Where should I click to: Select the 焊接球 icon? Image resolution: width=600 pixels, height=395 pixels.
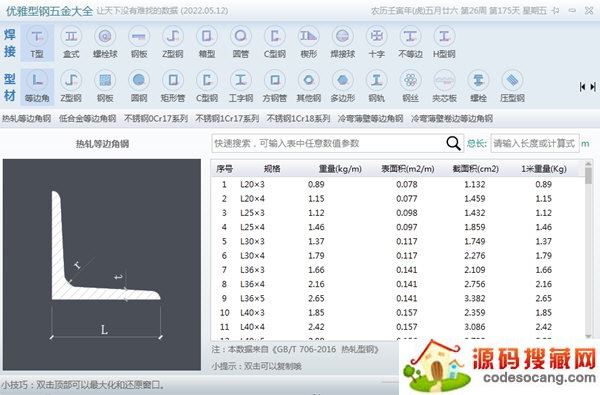coord(343,42)
